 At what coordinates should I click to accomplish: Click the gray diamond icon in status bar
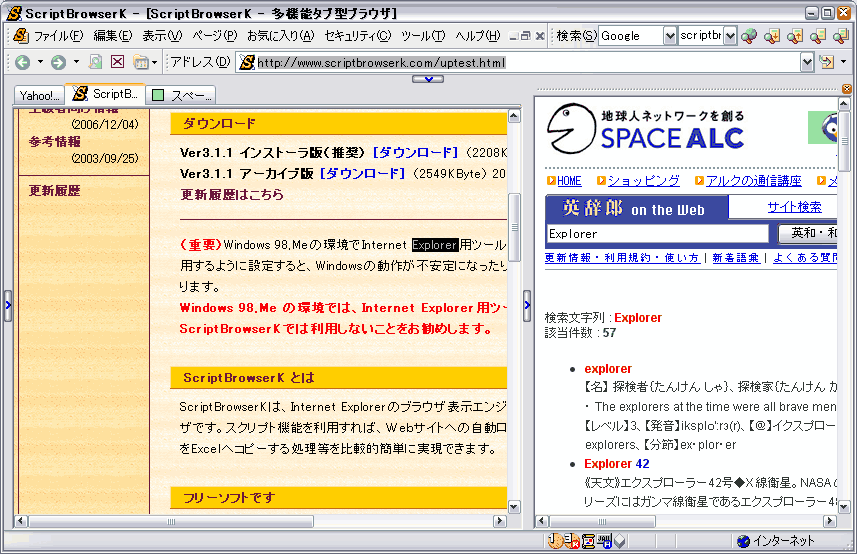point(619,541)
